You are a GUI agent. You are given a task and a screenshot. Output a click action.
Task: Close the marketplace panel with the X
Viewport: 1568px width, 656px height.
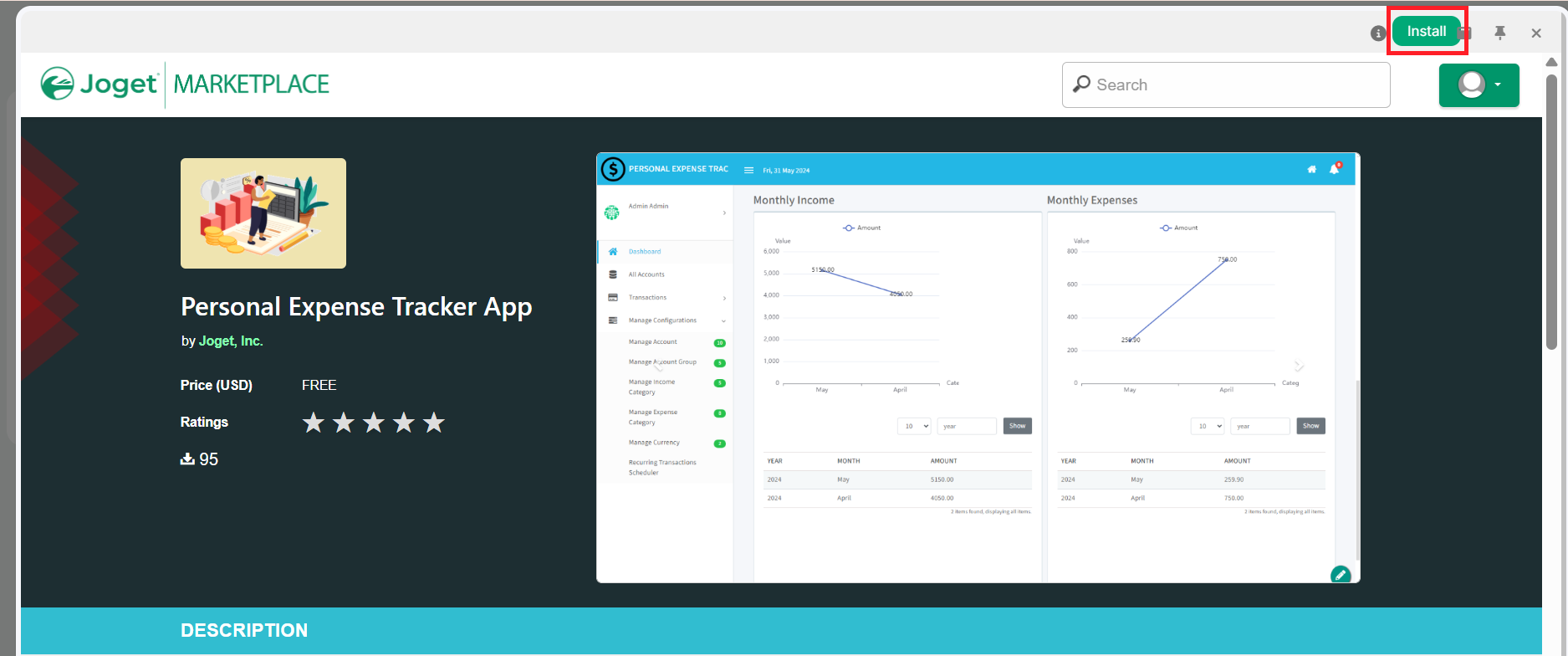pyautogui.click(x=1536, y=33)
